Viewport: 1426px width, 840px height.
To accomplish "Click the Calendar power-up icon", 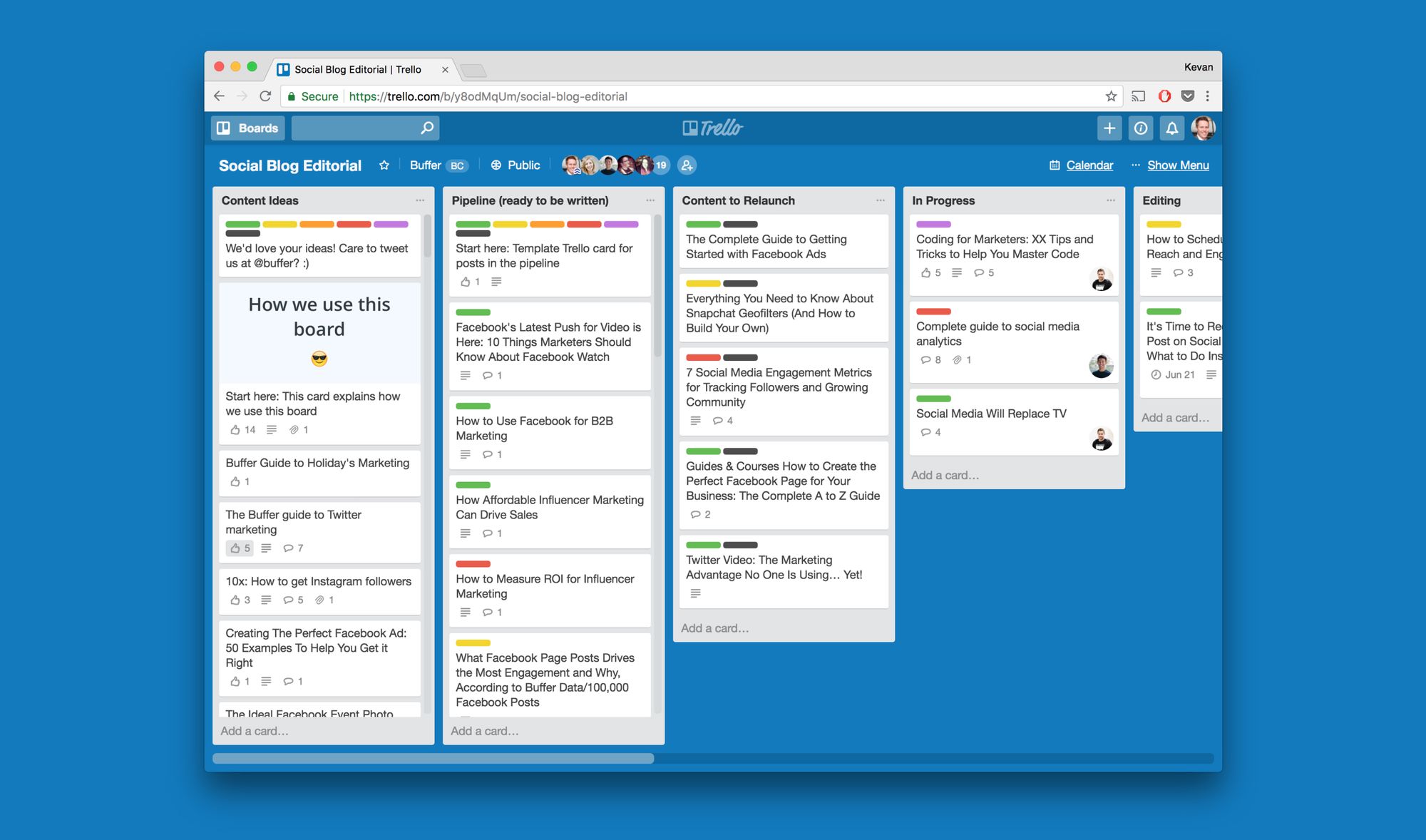I will coord(1052,165).
